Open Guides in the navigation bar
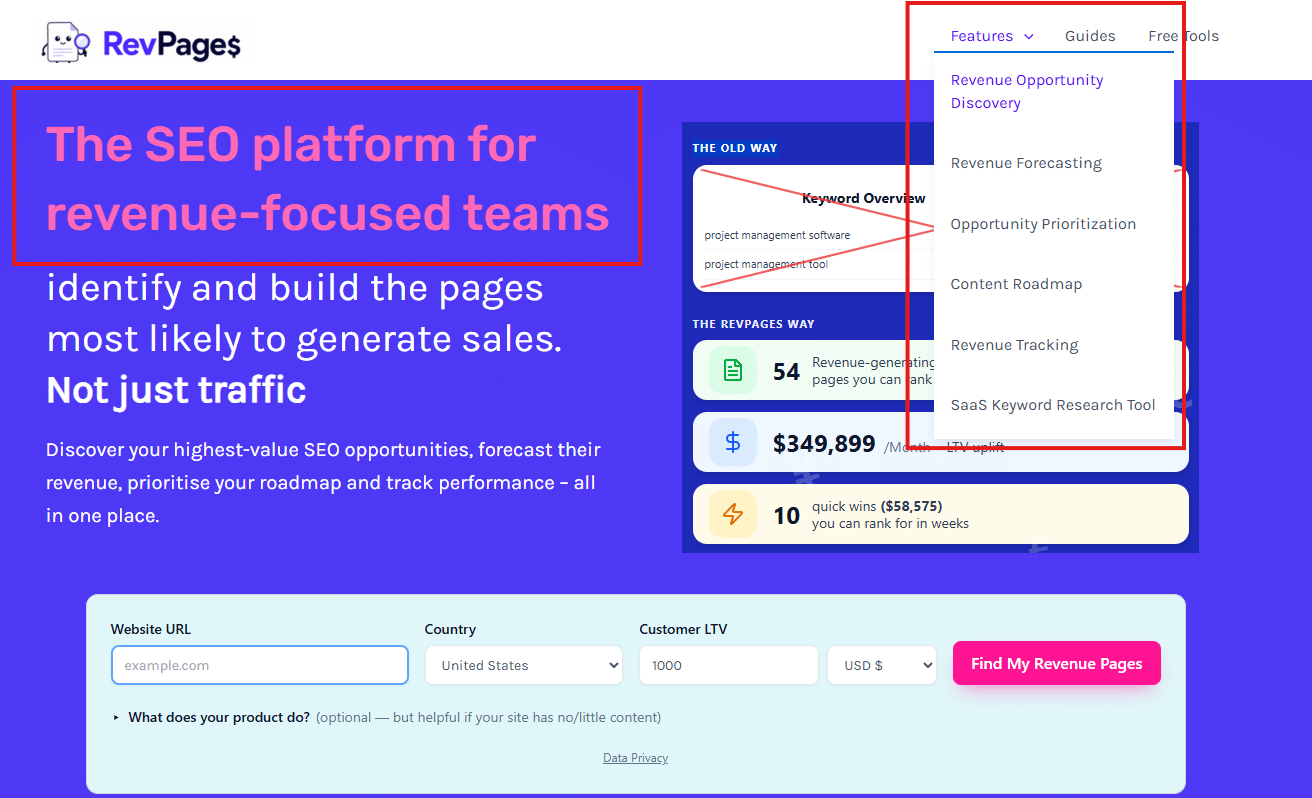 click(x=1090, y=36)
